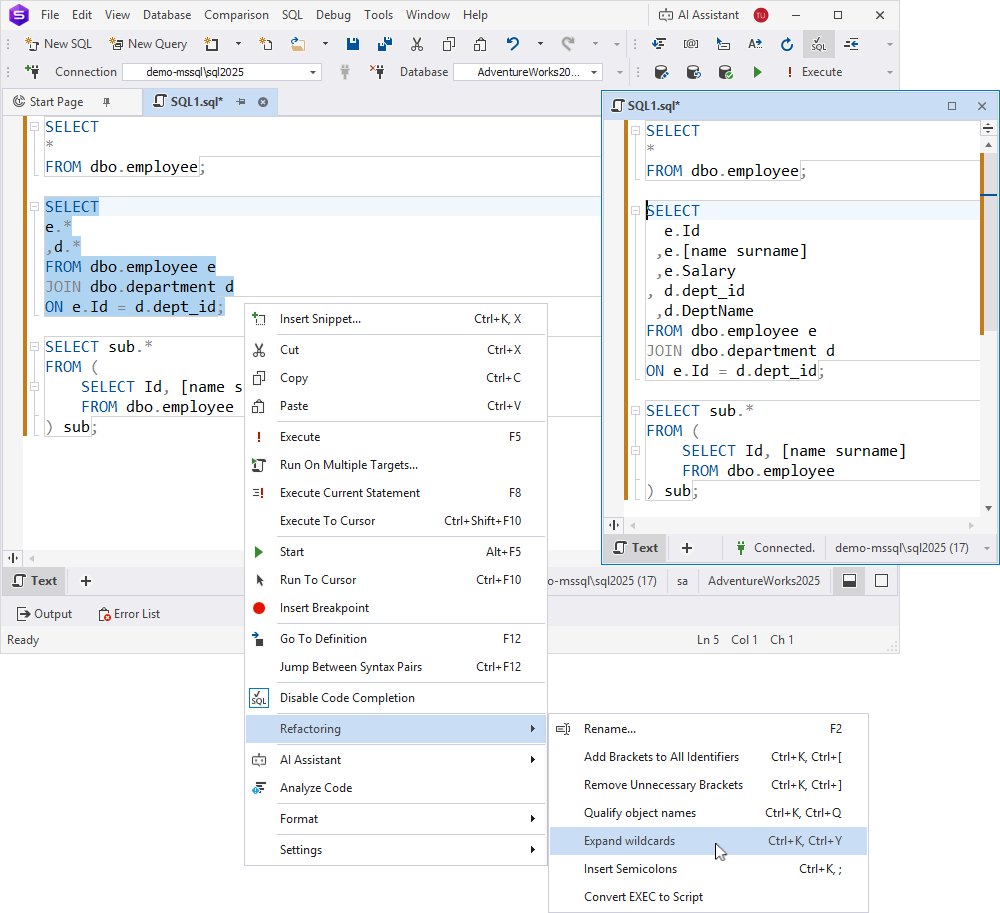The image size is (1000, 913).
Task: Click the Save All (double floppy disk) icon
Action: (x=385, y=44)
